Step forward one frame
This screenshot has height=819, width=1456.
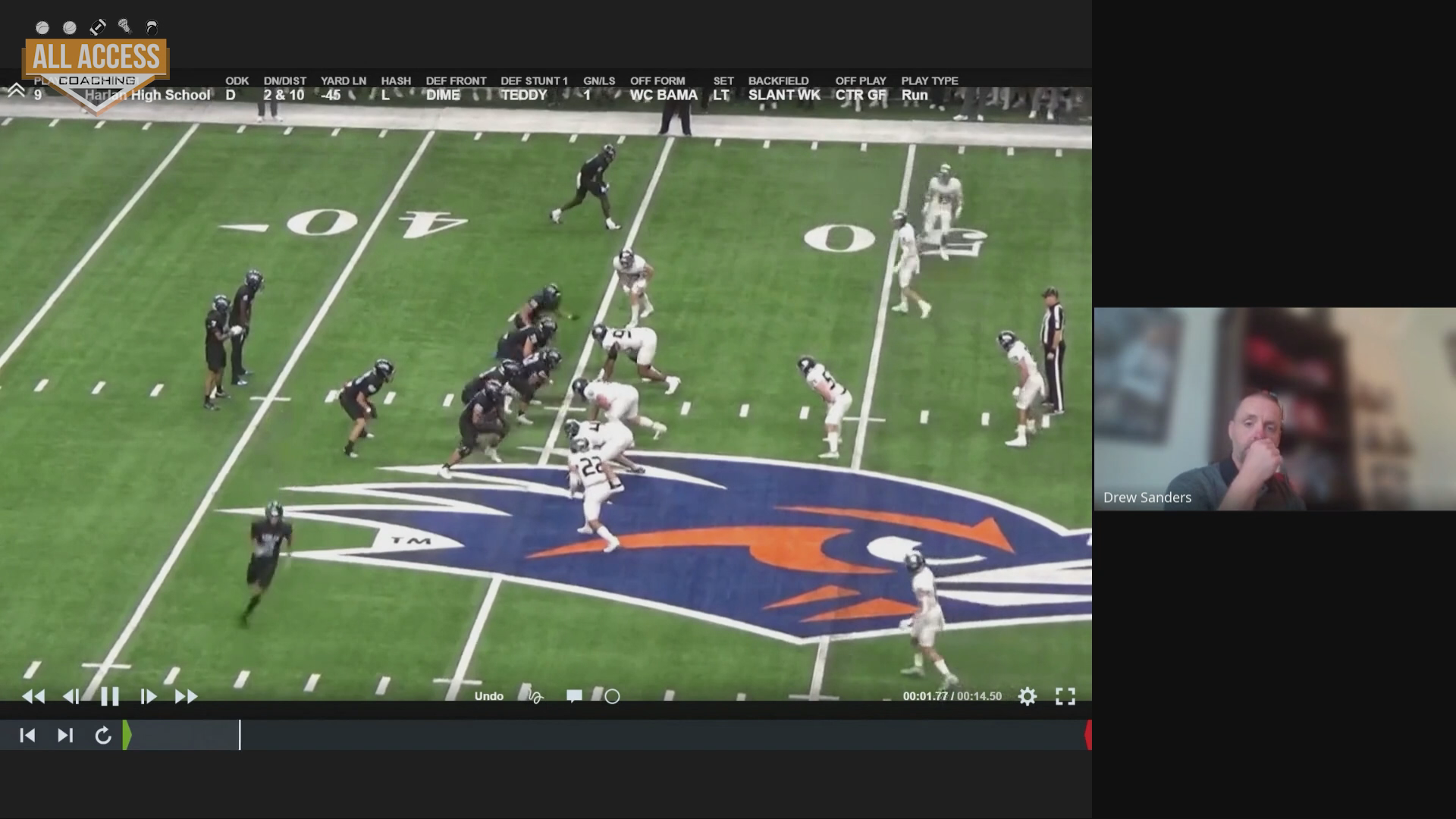[148, 696]
